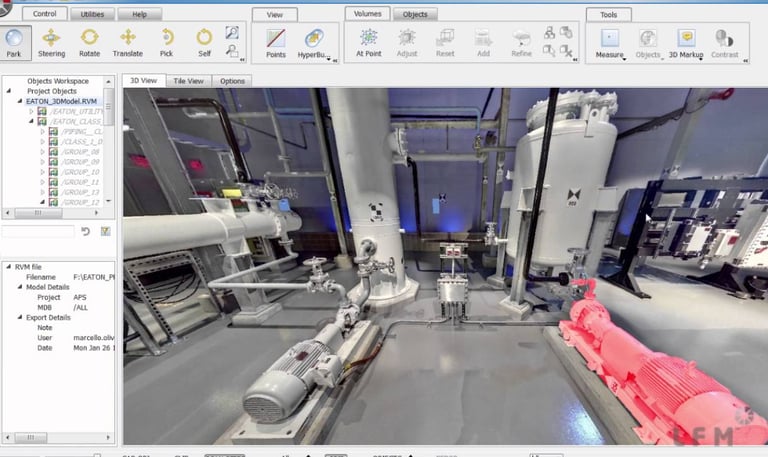This screenshot has width=768, height=457.
Task: Click the hierarchy boxes icon in Volumes group
Action: tap(550, 33)
